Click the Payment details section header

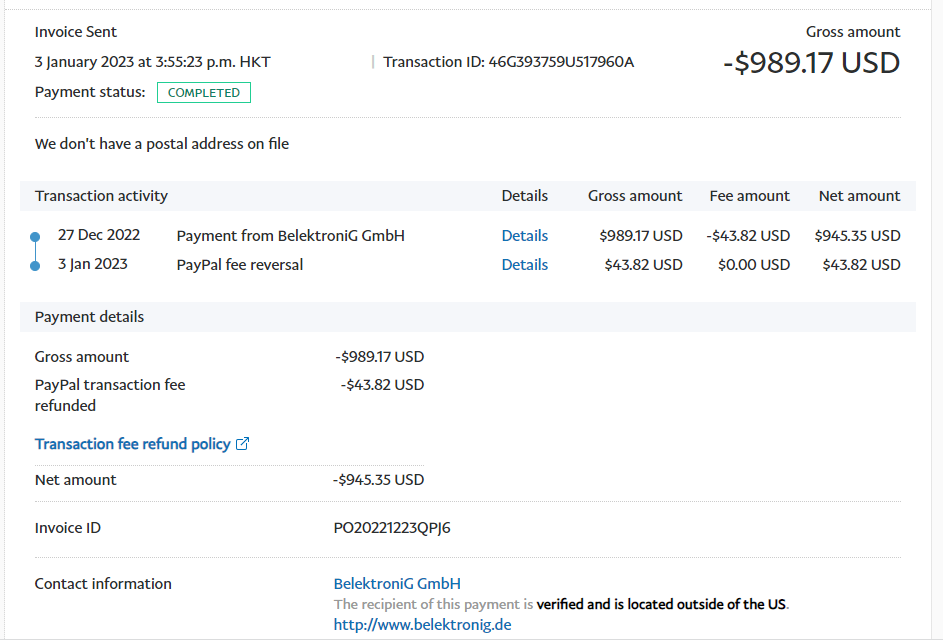click(89, 317)
